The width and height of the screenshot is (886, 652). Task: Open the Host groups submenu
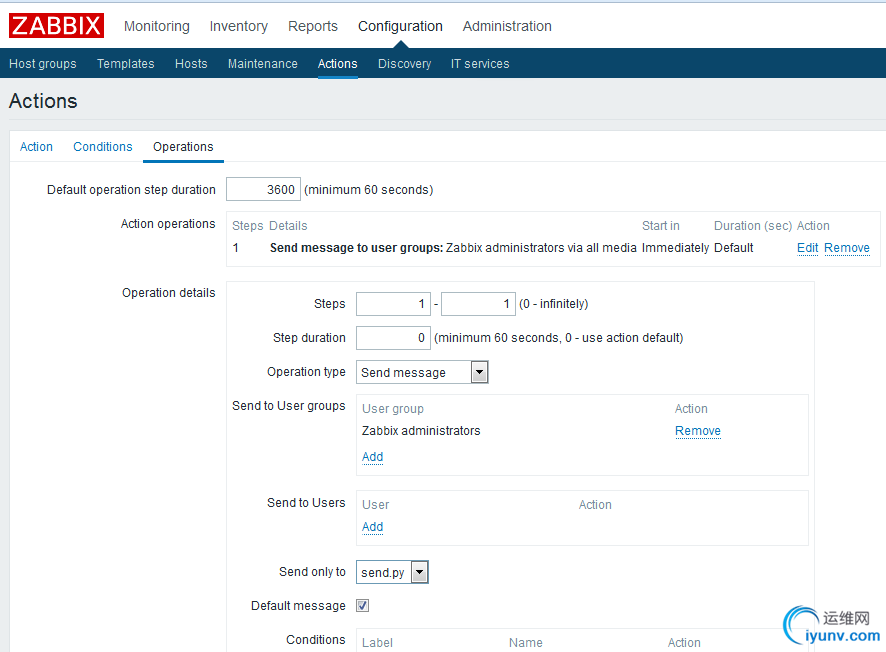point(43,64)
